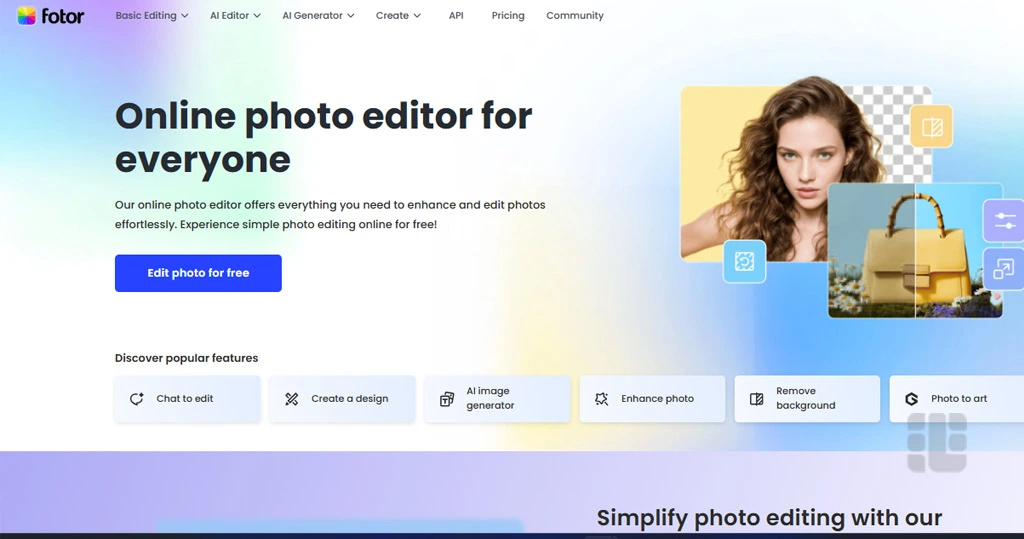Expand the AI Generator dropdown

[318, 16]
